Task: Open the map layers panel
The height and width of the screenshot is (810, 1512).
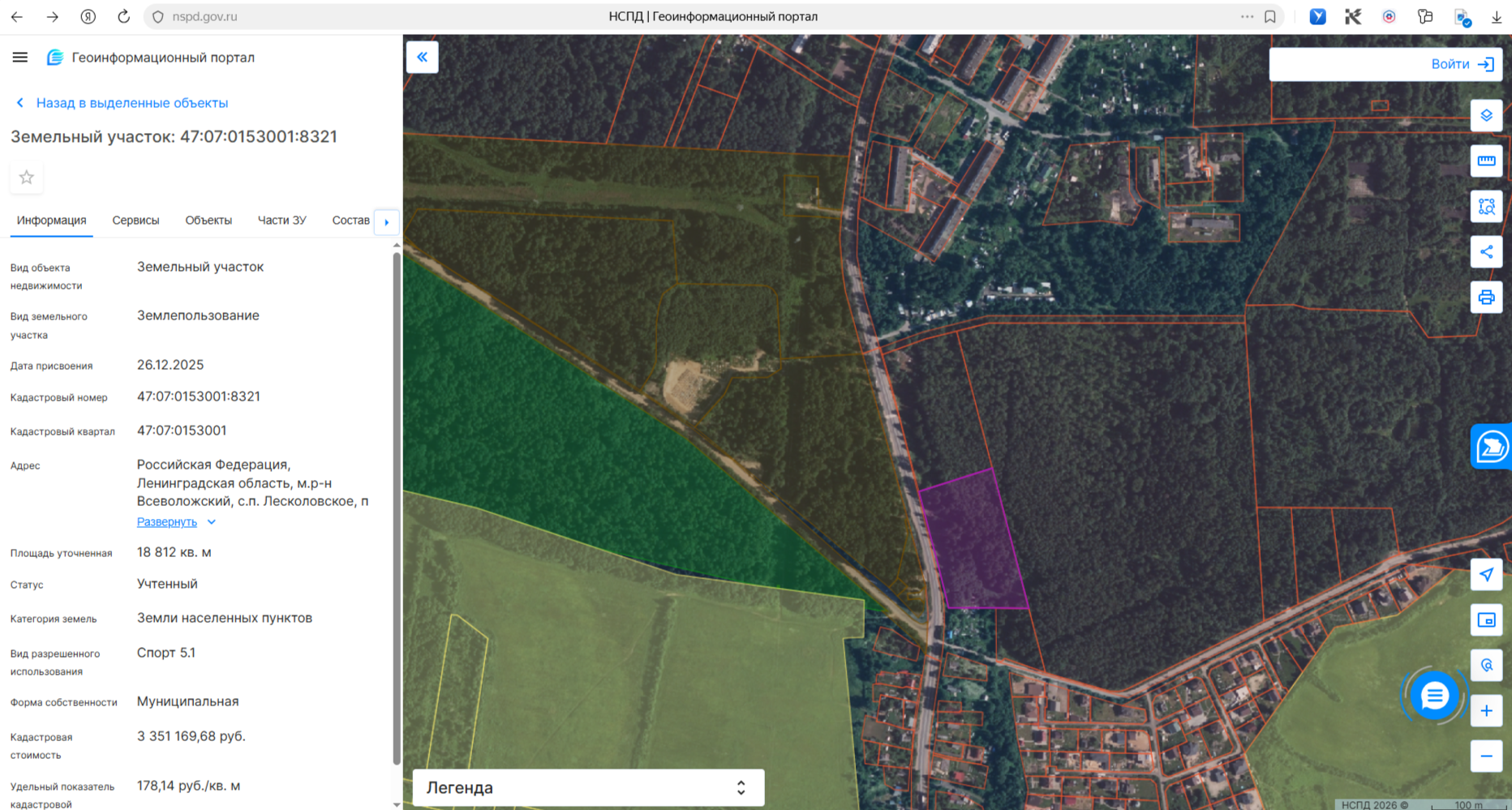Action: pos(1486,115)
